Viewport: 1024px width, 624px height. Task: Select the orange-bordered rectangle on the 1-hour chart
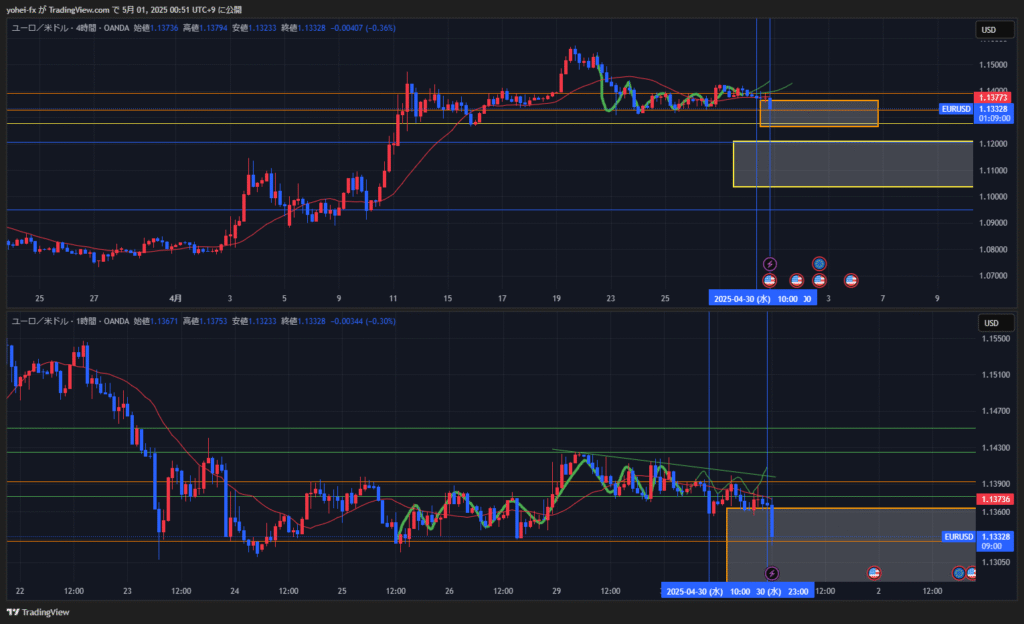click(850, 545)
